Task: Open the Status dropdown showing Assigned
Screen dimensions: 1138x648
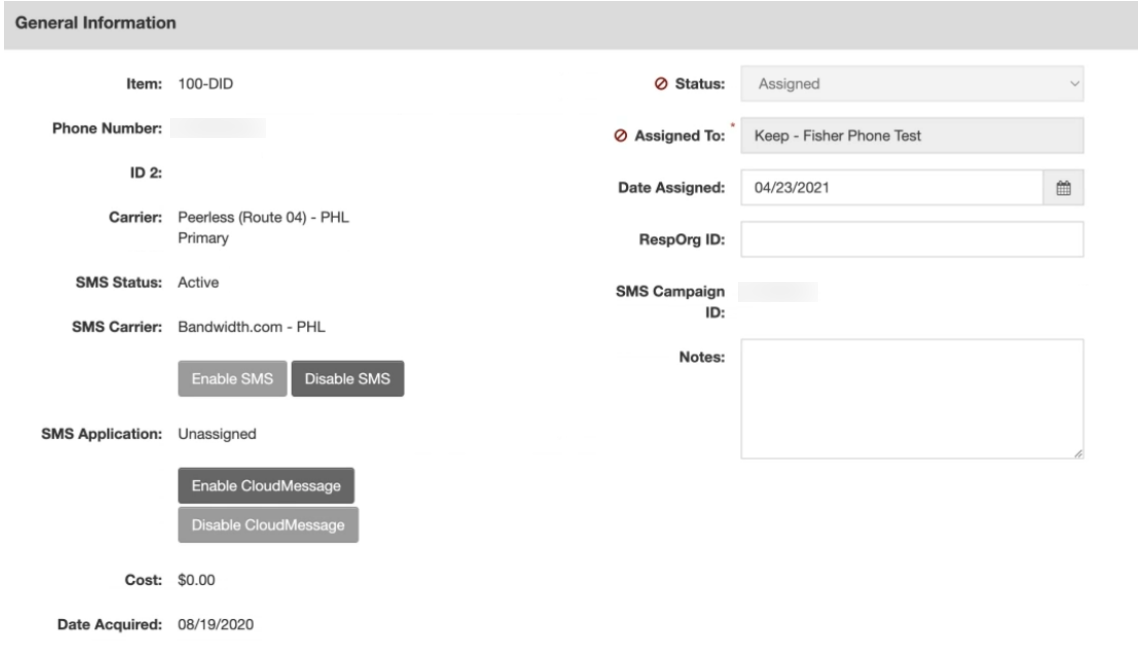Action: coord(912,84)
